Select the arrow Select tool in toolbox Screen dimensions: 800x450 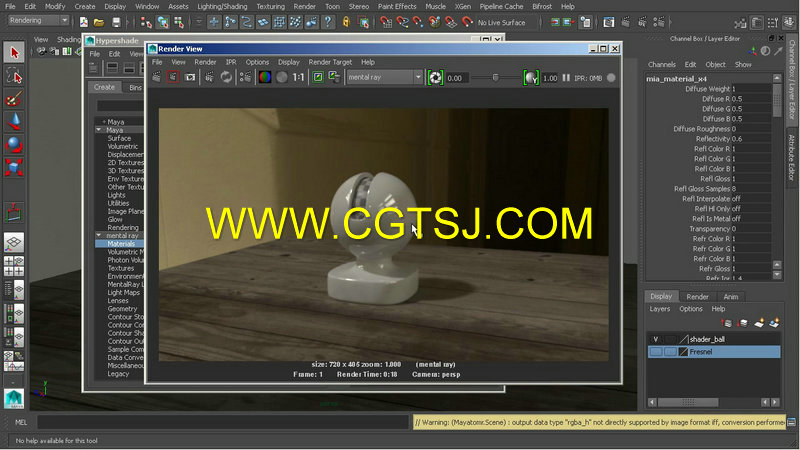click(14, 53)
